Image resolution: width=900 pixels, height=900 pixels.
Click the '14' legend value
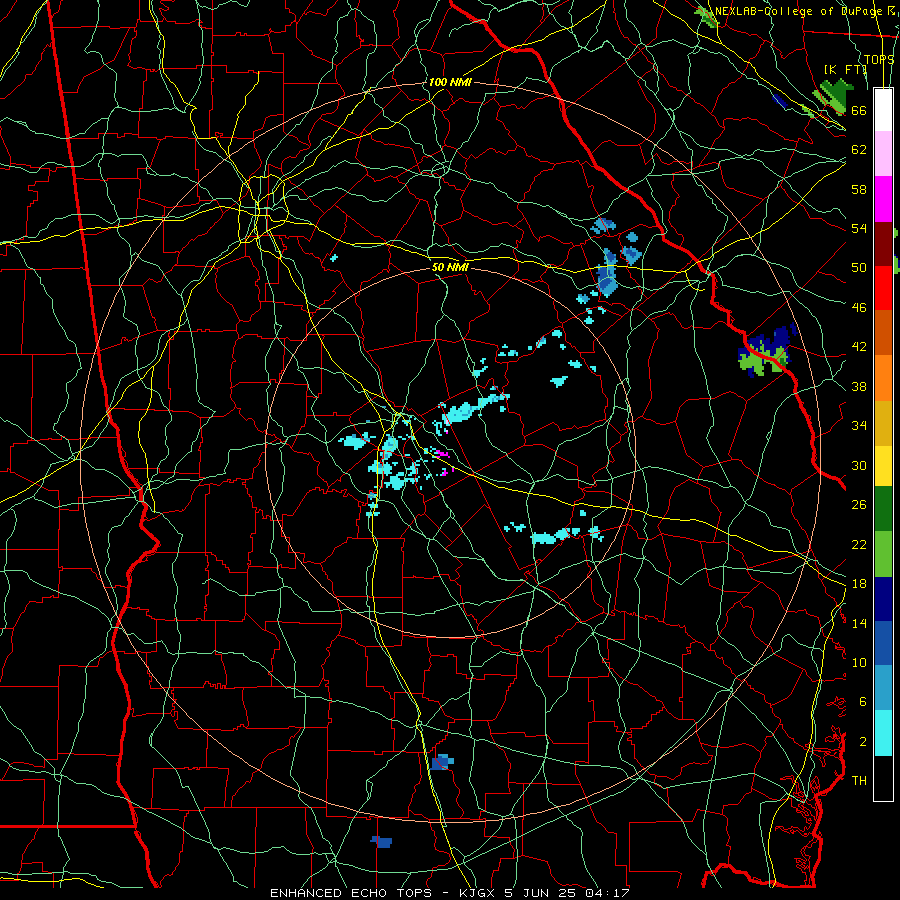tap(859, 623)
